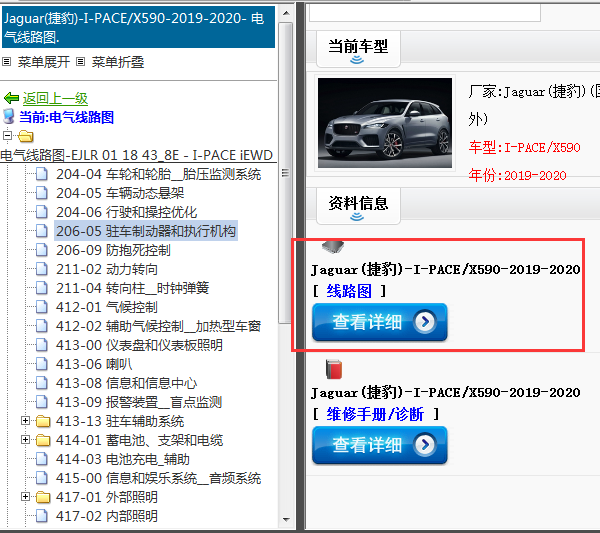This screenshot has height=533, width=600.
Task: Click the 417-01 外部照明 folder icon
Action: [43, 497]
